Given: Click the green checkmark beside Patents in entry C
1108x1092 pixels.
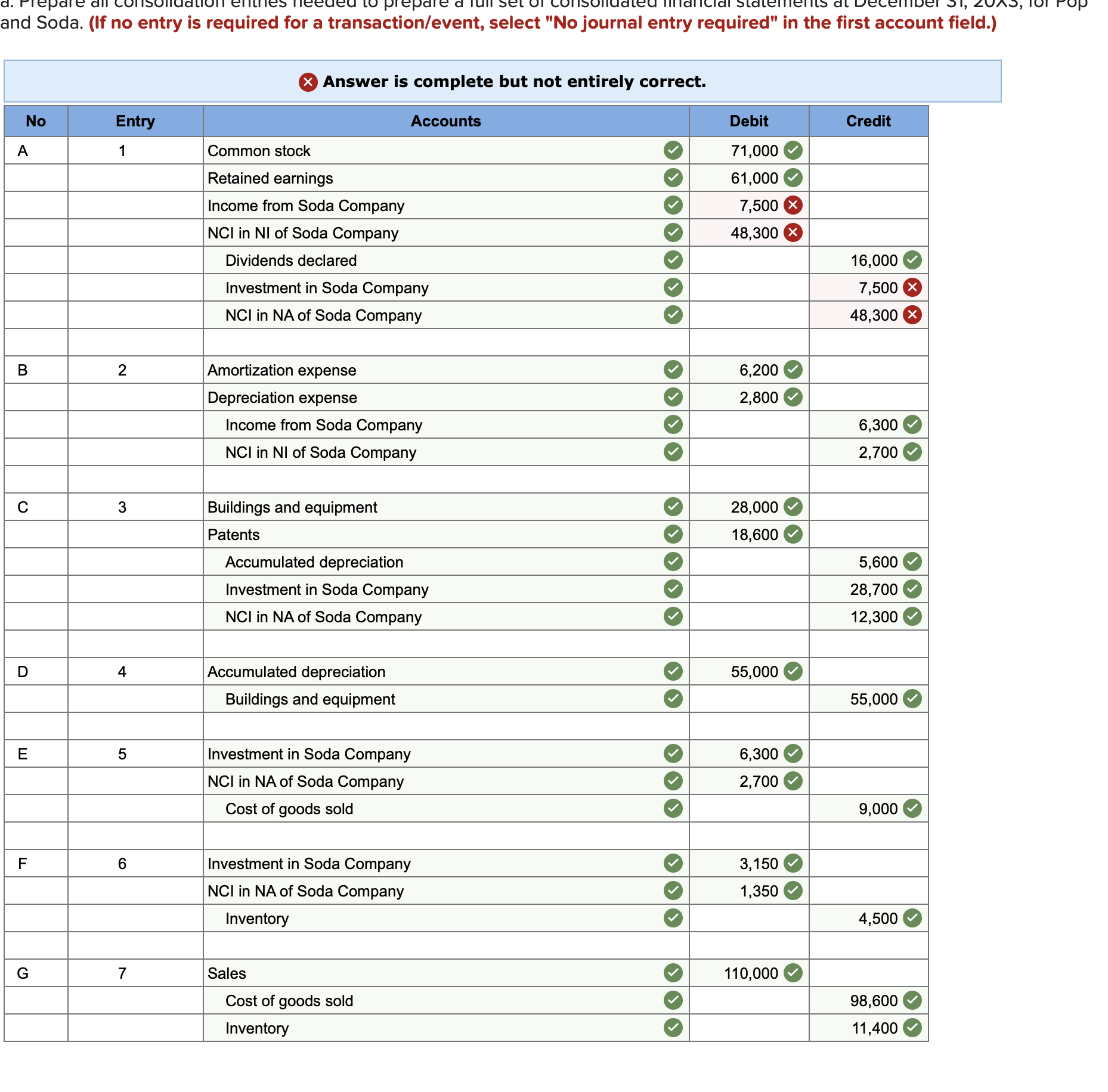Looking at the screenshot, I should click(x=673, y=534).
